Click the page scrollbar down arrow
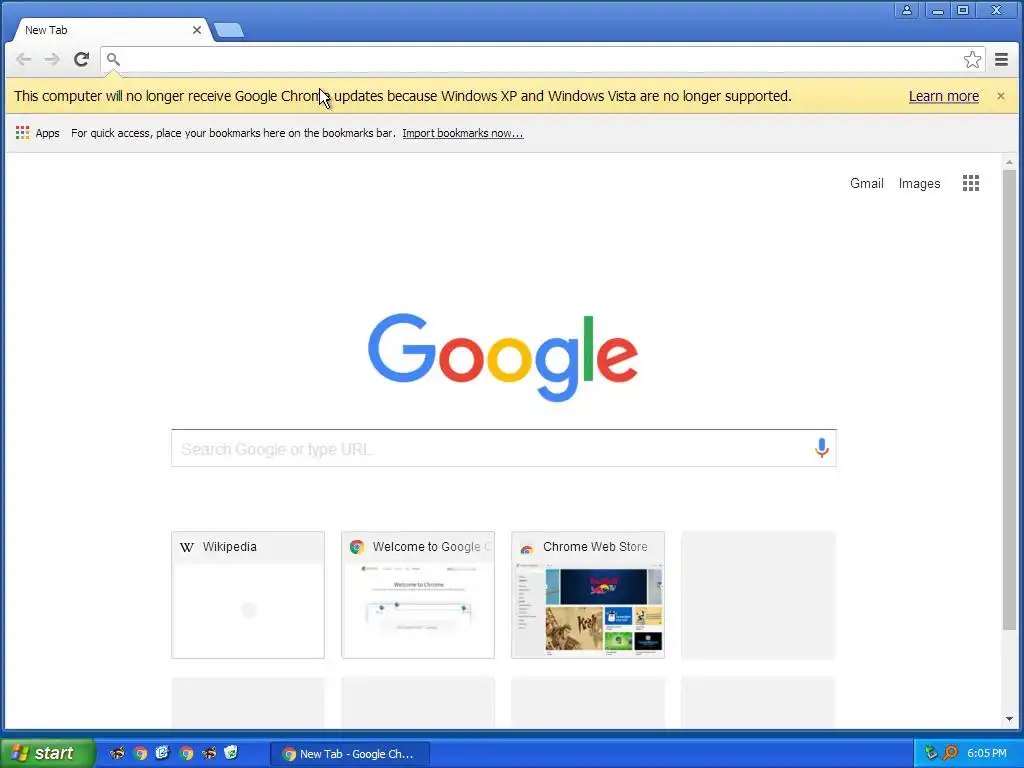Viewport: 1024px width, 768px height. (1009, 718)
